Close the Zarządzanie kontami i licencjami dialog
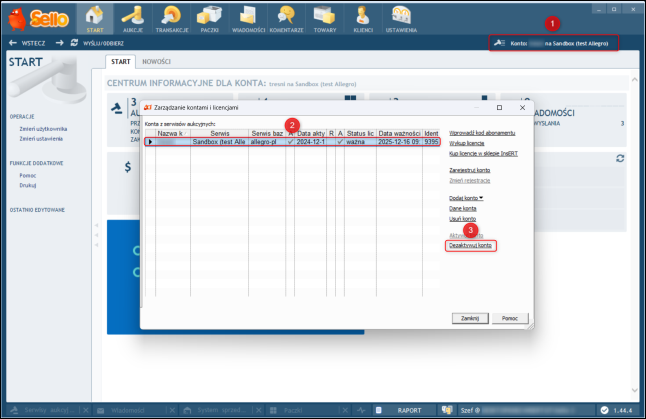 pos(522,108)
